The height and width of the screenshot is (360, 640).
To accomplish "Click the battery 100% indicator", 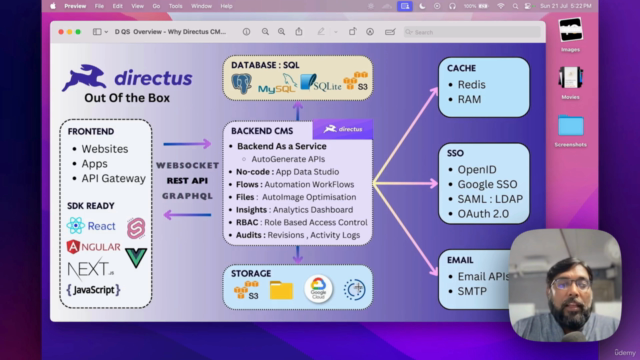I will click(x=476, y=6).
